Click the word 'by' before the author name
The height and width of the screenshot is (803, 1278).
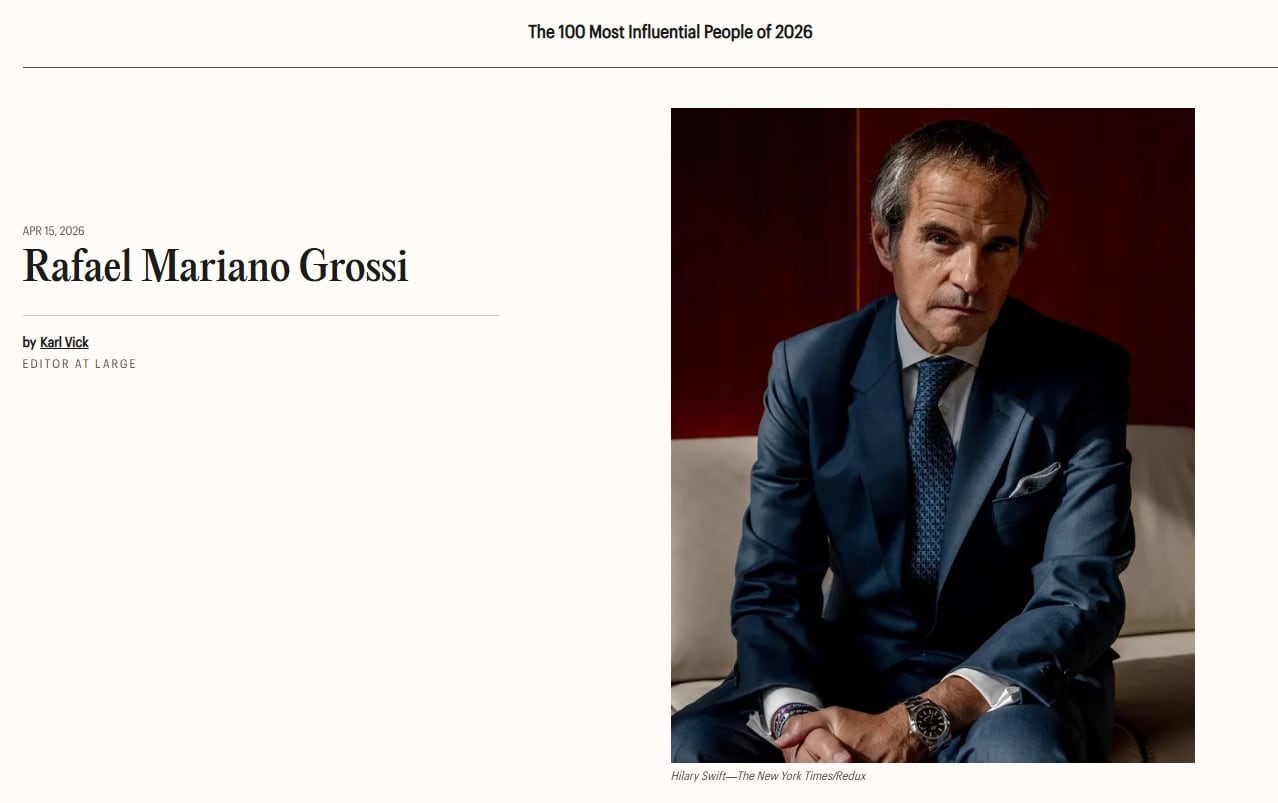(29, 342)
